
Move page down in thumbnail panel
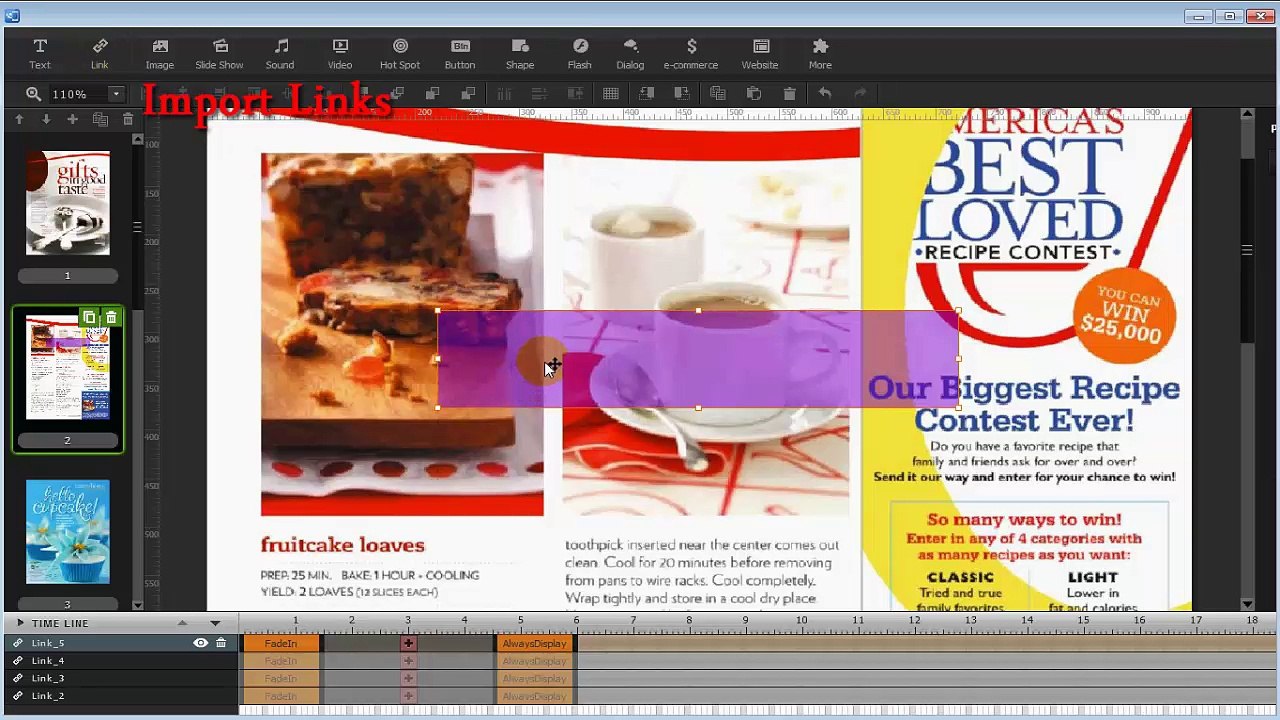(x=45, y=119)
